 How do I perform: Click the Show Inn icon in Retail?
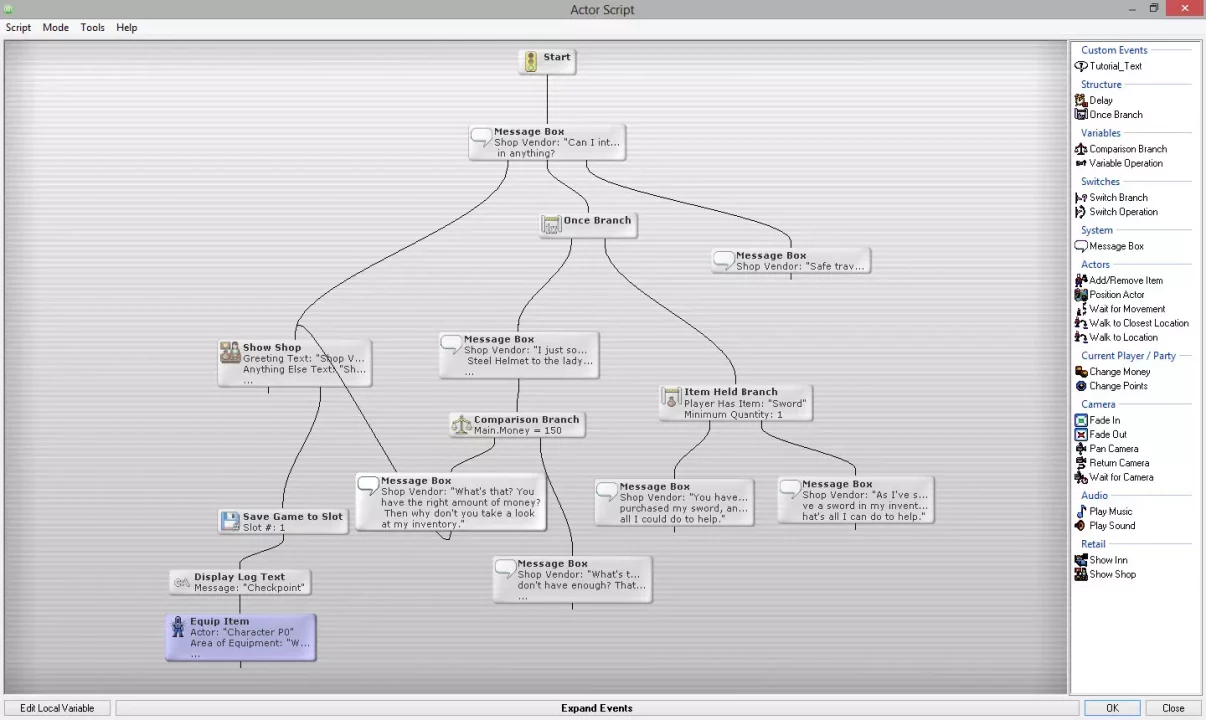pos(1081,561)
